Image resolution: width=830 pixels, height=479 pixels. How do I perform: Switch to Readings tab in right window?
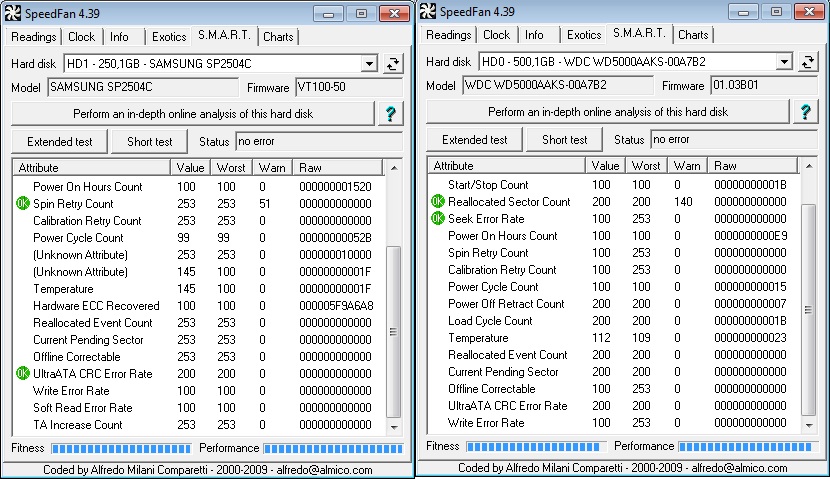click(448, 35)
